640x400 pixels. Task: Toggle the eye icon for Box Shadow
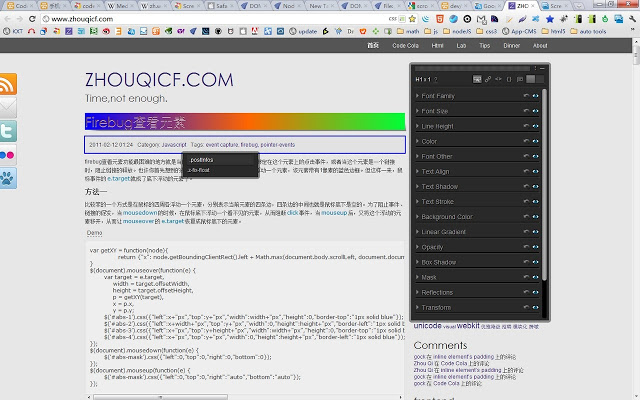536,262
